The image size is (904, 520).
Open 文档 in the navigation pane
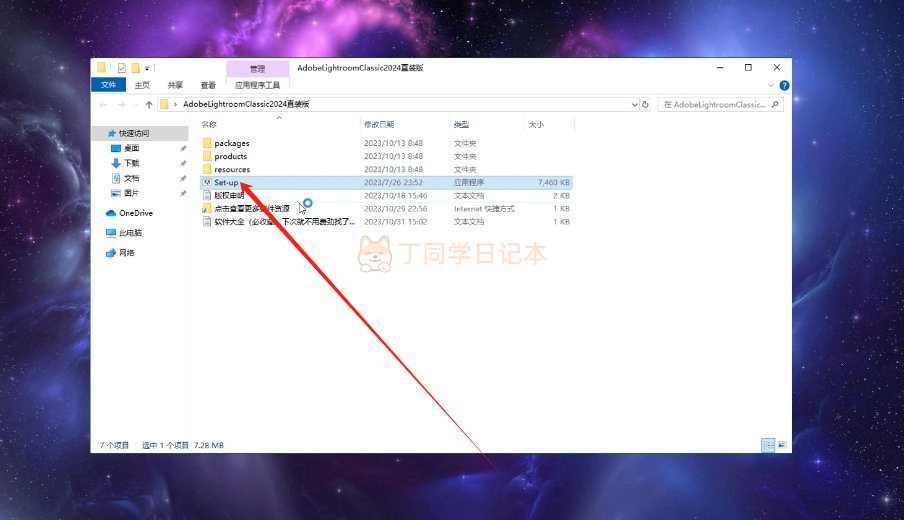[x=131, y=178]
